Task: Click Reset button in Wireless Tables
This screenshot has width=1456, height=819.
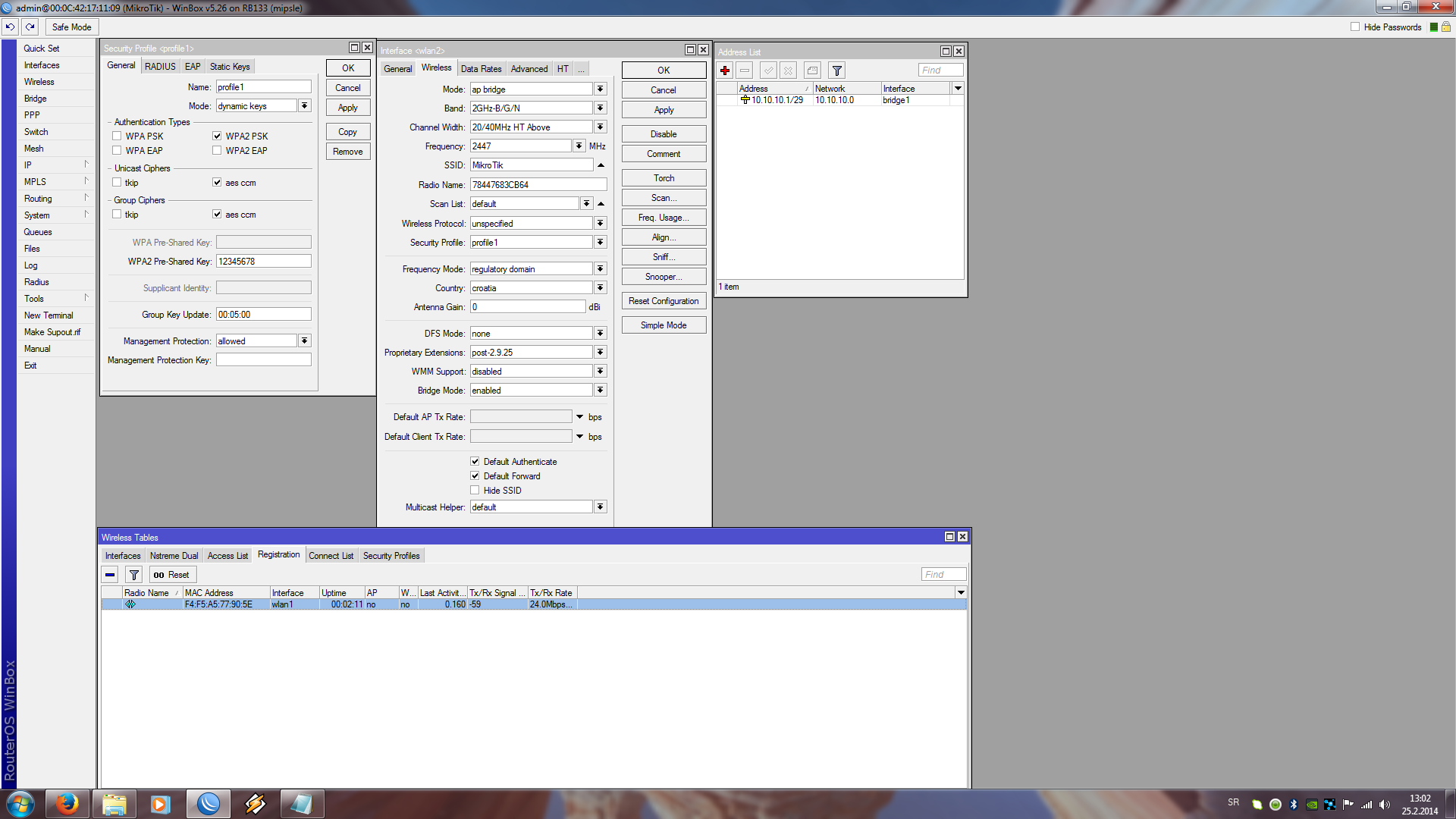Action: (173, 575)
